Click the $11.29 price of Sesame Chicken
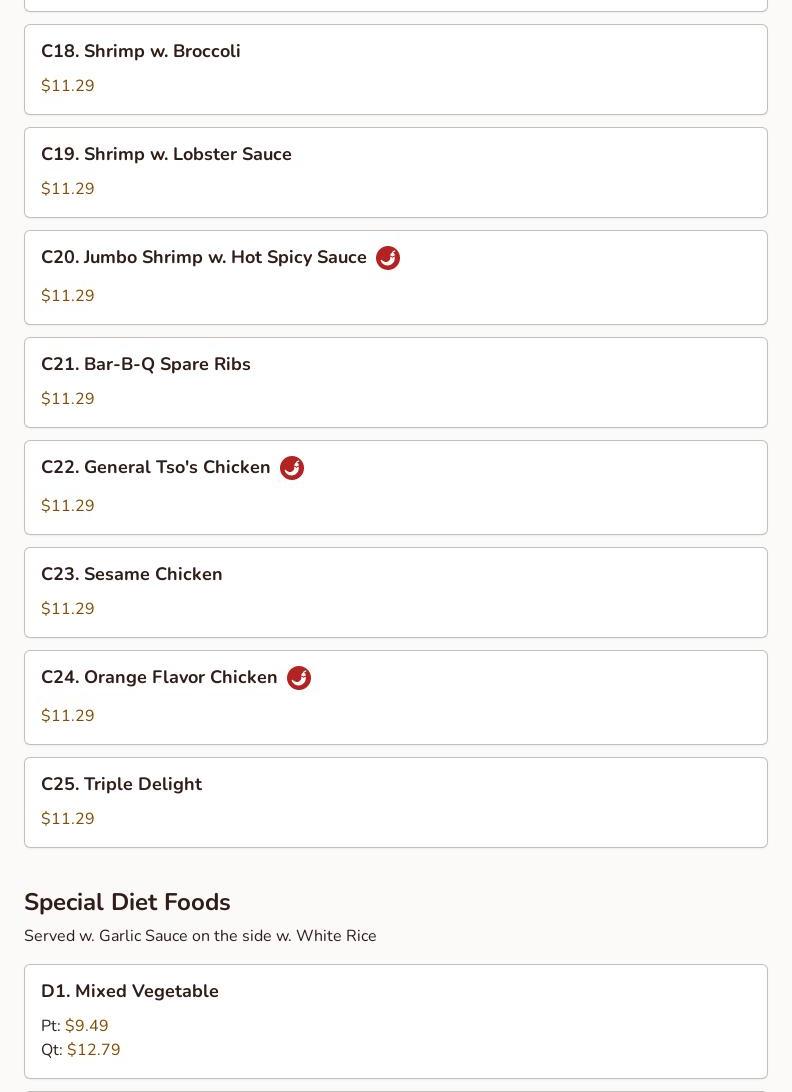Screen dimensions: 792x1092 coord(68,609)
